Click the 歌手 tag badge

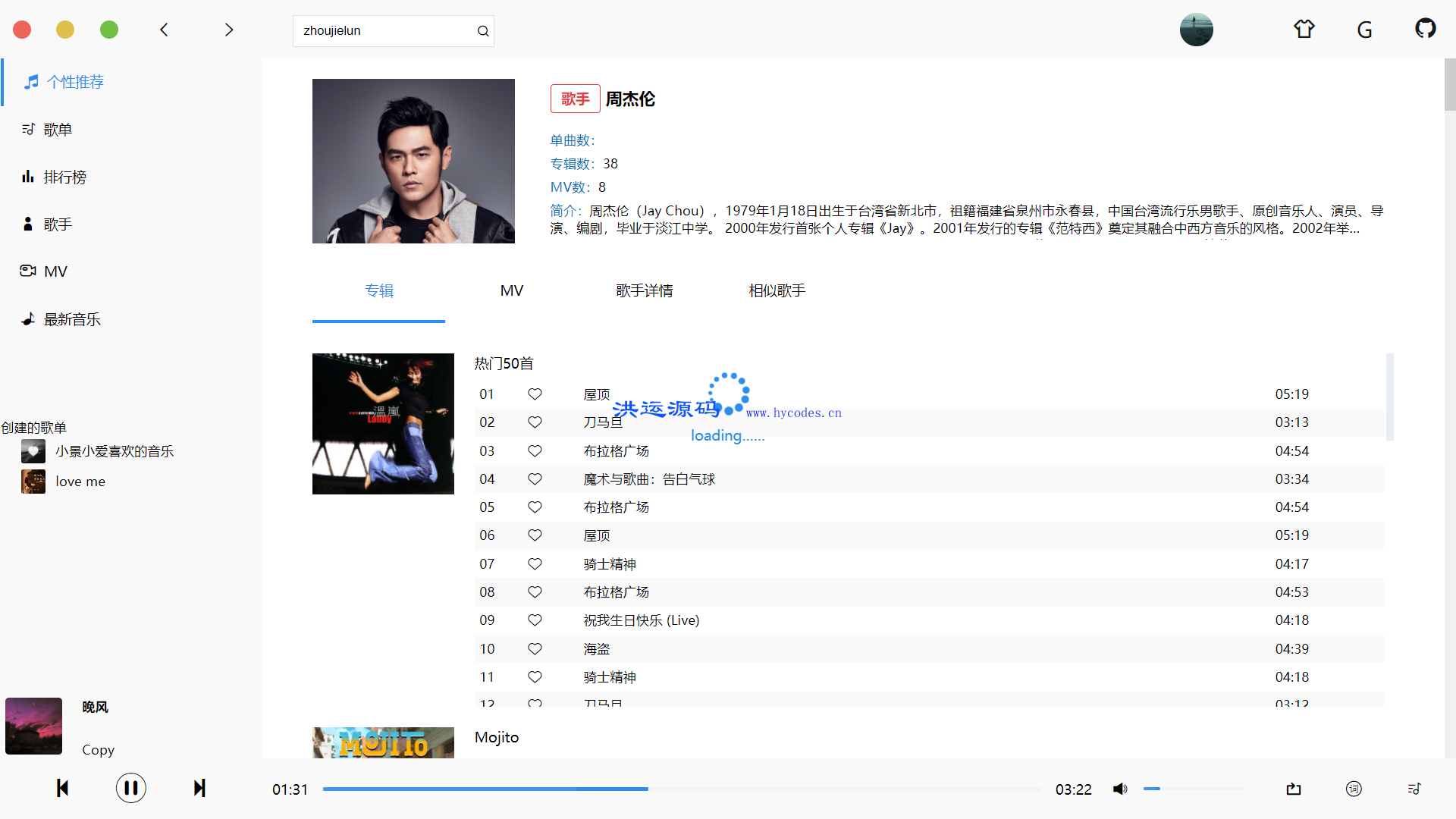click(575, 99)
